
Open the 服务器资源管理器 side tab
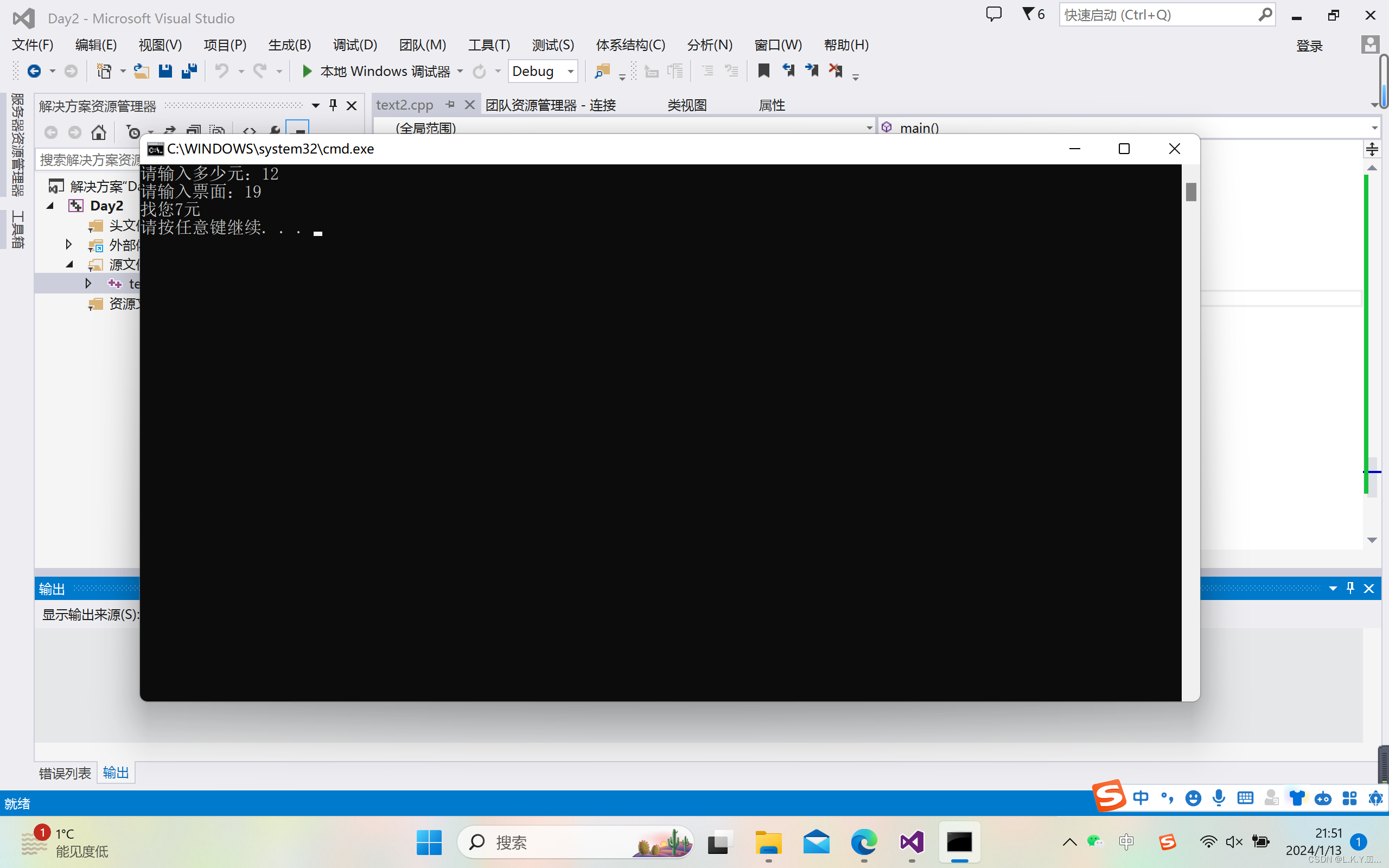(x=18, y=145)
